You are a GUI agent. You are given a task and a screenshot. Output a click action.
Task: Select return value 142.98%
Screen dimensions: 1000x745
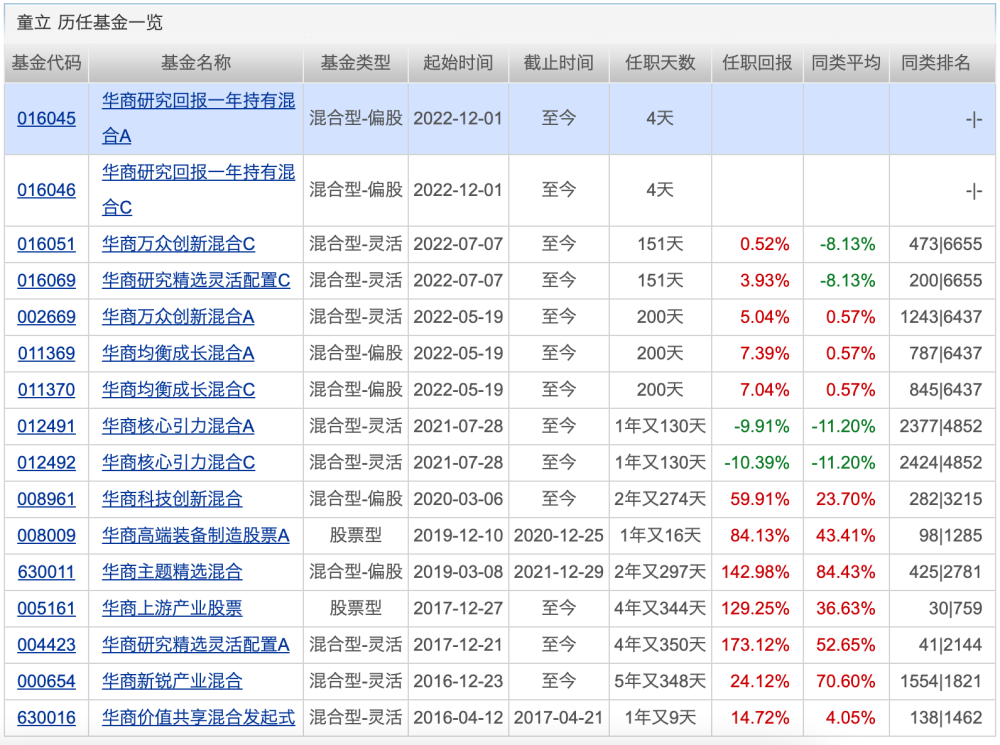(x=755, y=572)
